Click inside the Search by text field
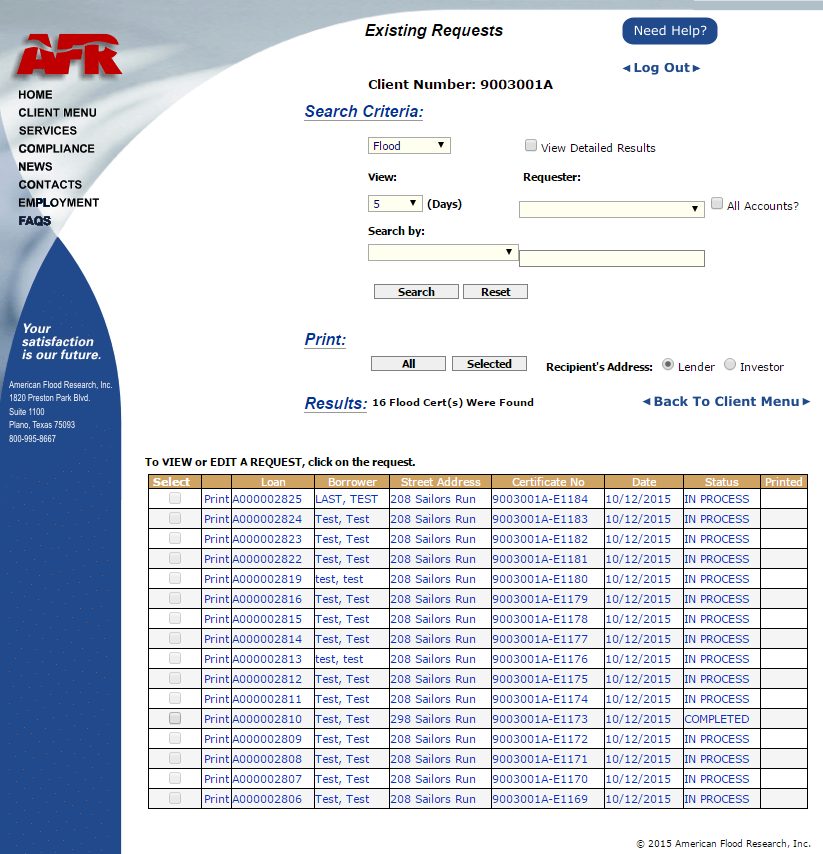This screenshot has width=823, height=854. (611, 258)
